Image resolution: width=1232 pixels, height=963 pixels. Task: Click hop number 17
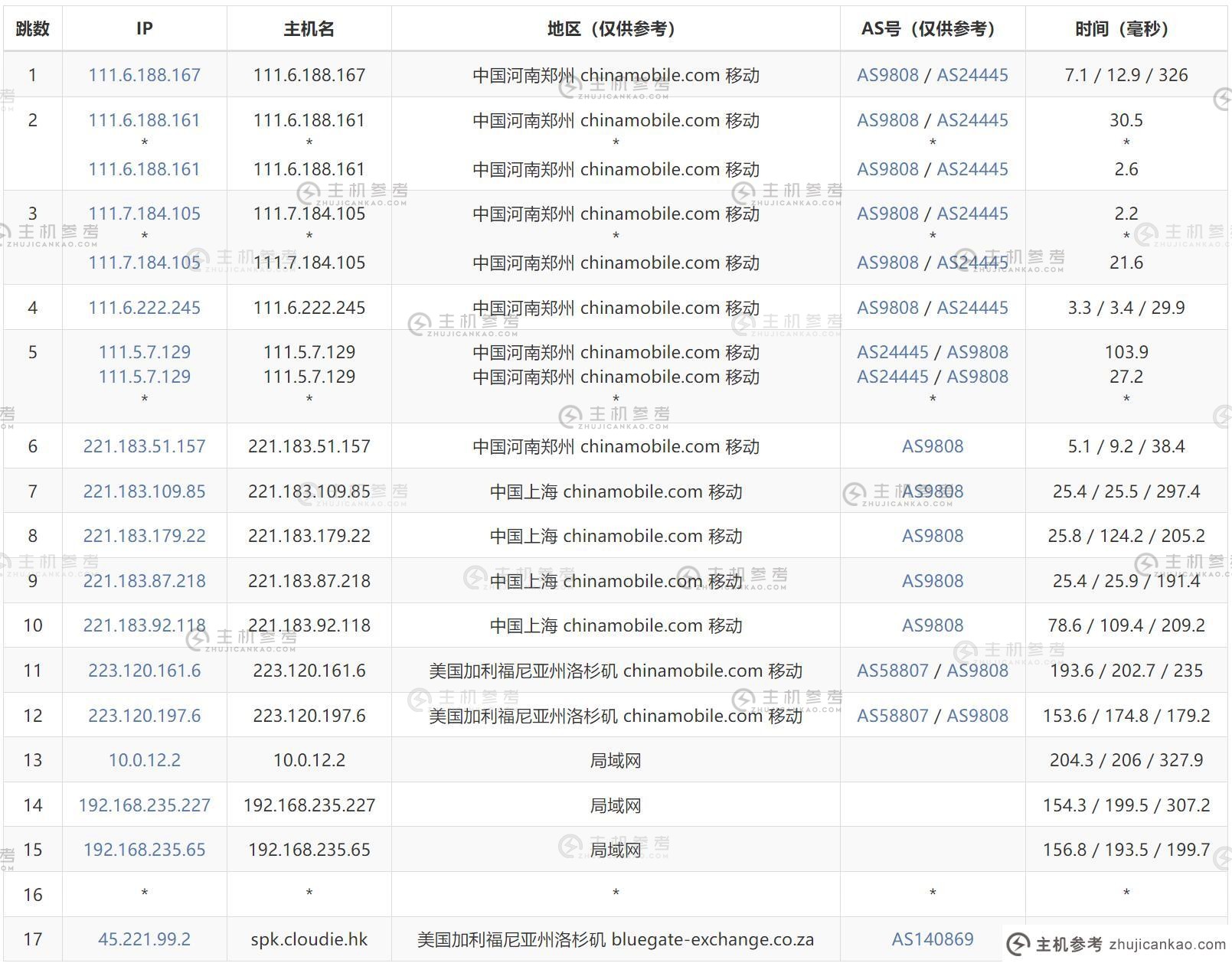(x=32, y=939)
